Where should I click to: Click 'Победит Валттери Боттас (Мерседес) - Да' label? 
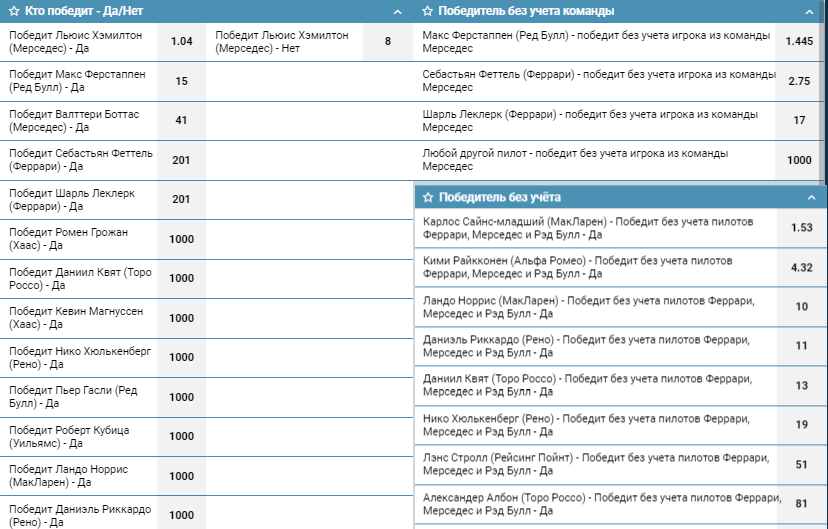pos(74,121)
